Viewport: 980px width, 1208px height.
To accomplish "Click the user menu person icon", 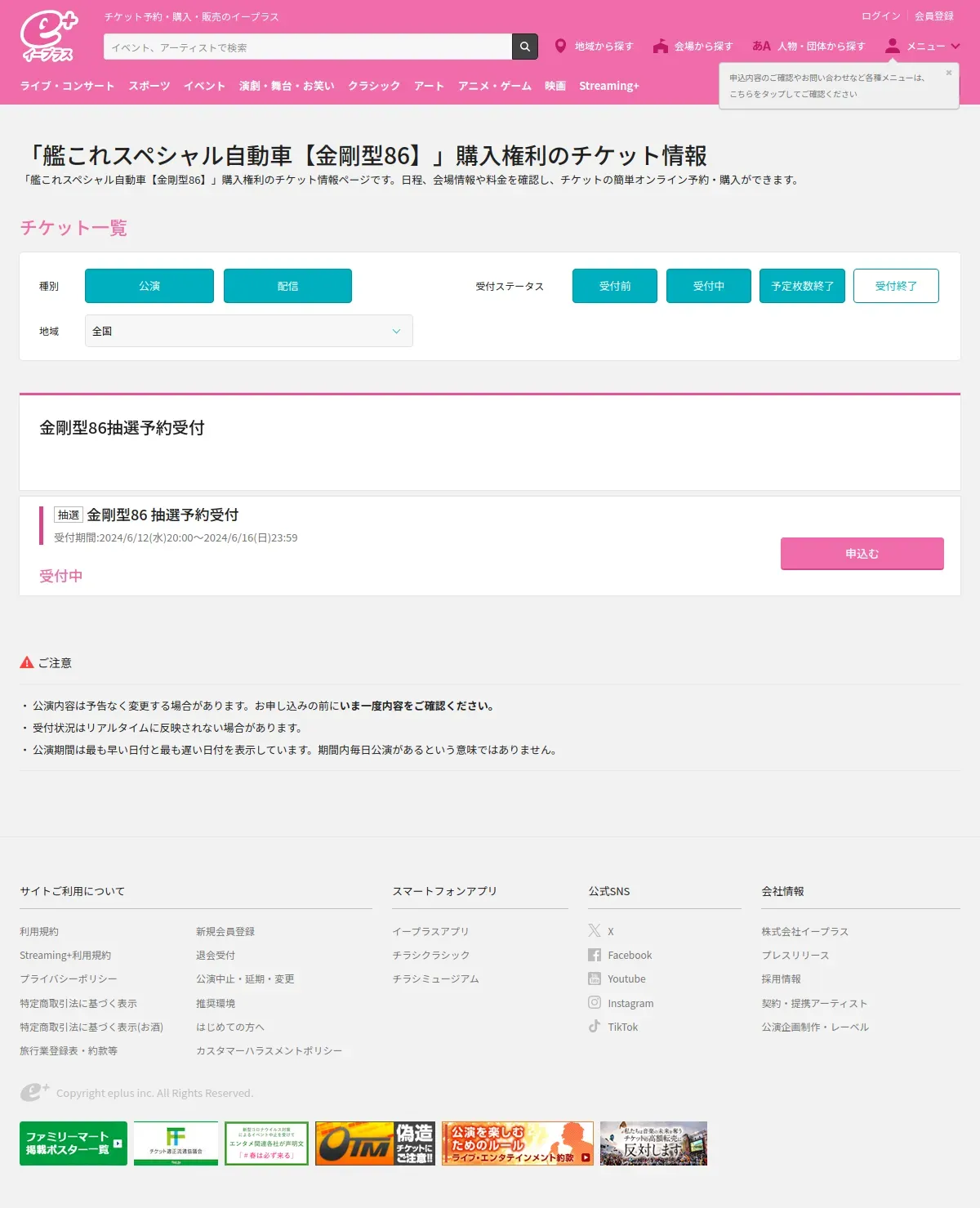I will tap(893, 46).
